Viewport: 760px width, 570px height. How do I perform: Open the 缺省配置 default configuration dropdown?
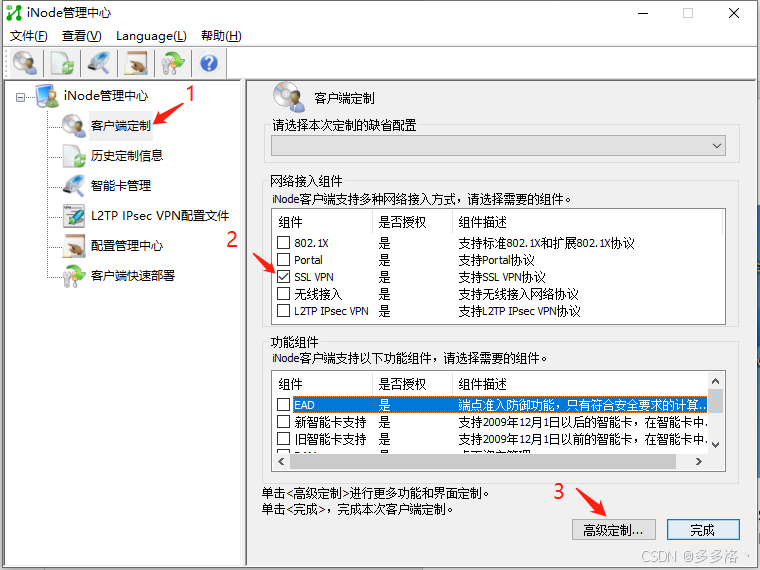coord(498,145)
